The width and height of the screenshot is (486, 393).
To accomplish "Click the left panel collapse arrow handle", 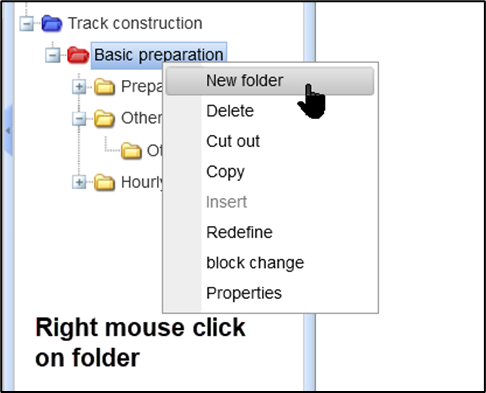I will [8, 131].
